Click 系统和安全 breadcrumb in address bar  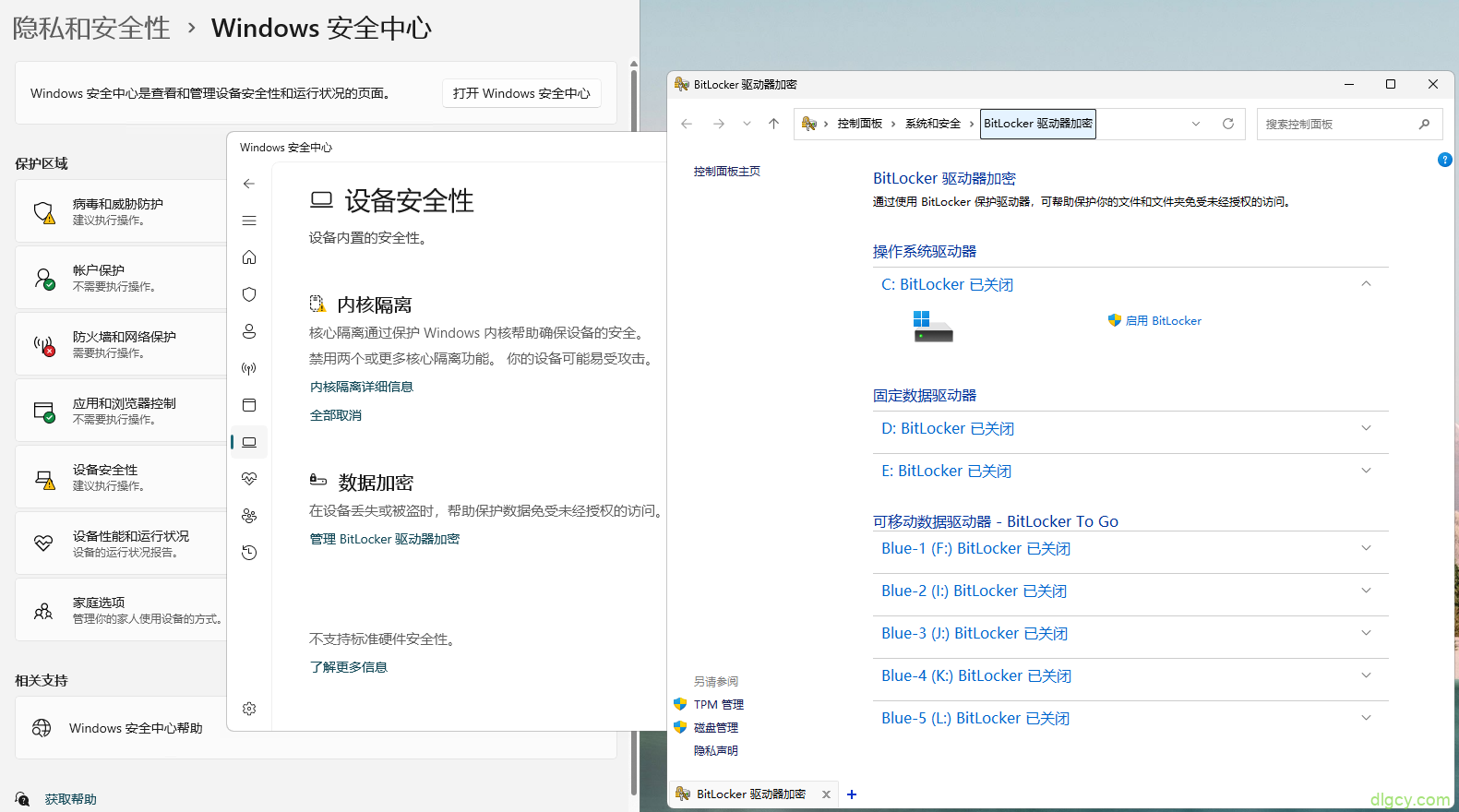933,124
